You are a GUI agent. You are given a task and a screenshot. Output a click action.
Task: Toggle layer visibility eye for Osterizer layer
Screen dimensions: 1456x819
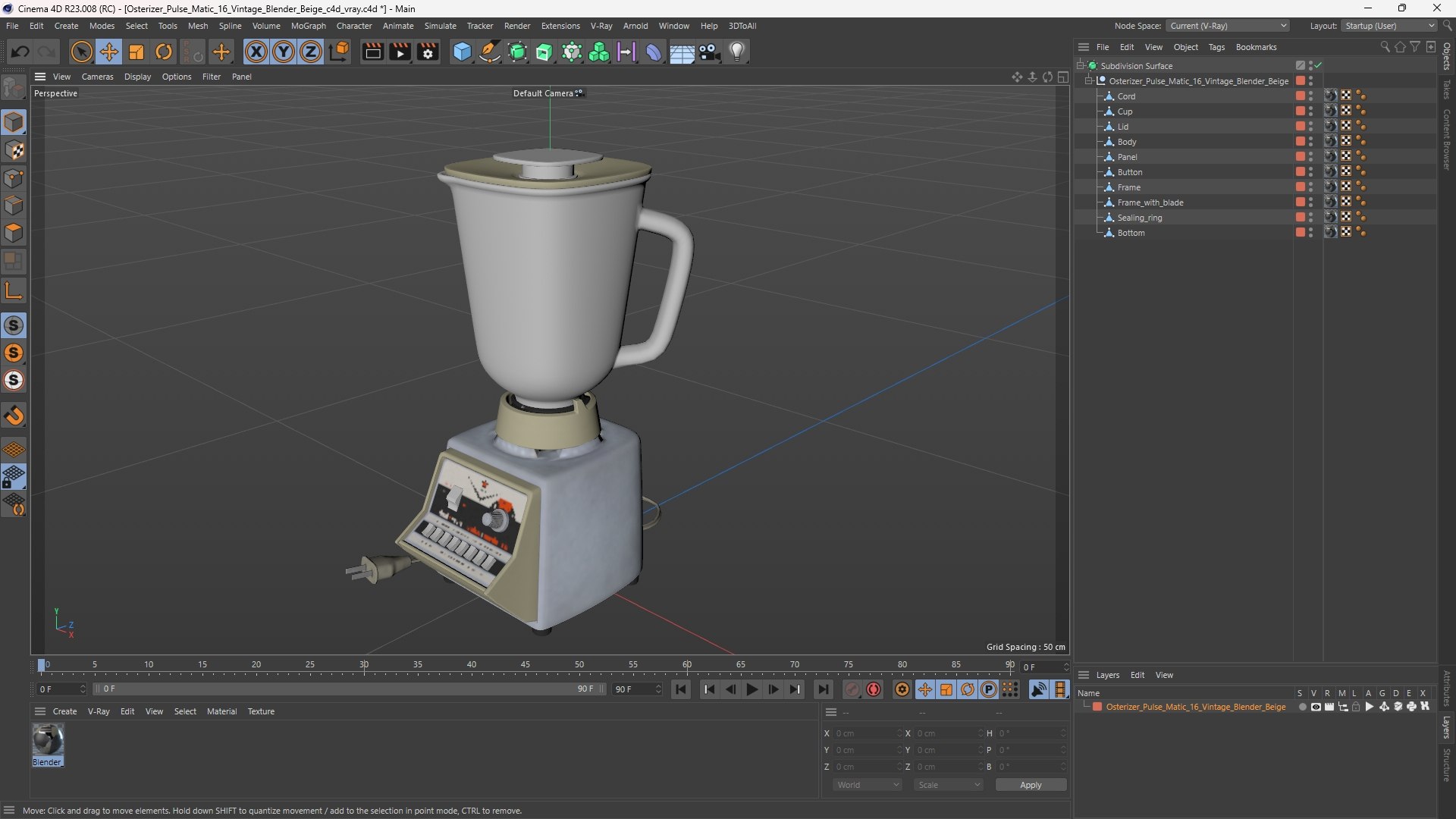1316,707
